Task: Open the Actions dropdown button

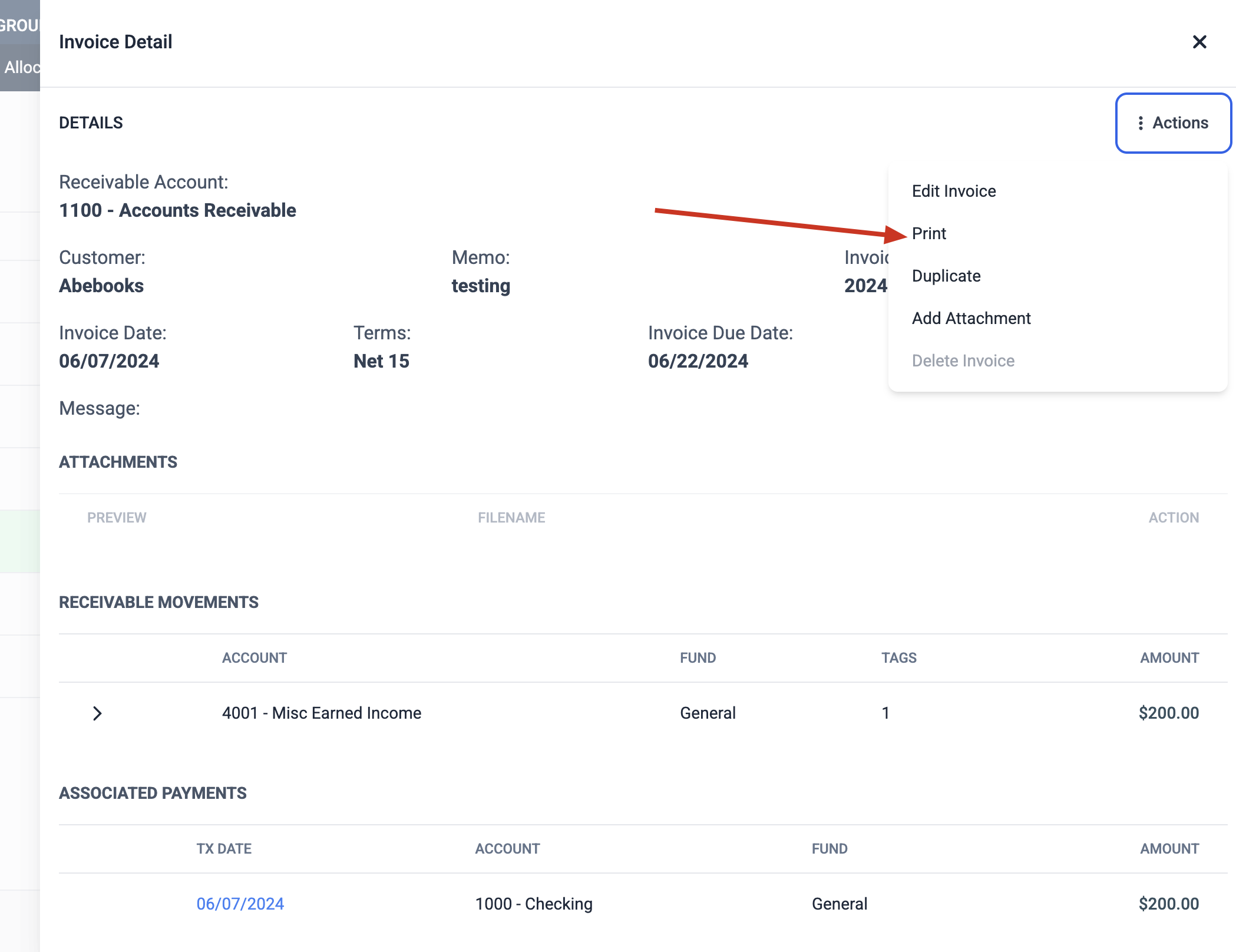Action: pos(1173,123)
